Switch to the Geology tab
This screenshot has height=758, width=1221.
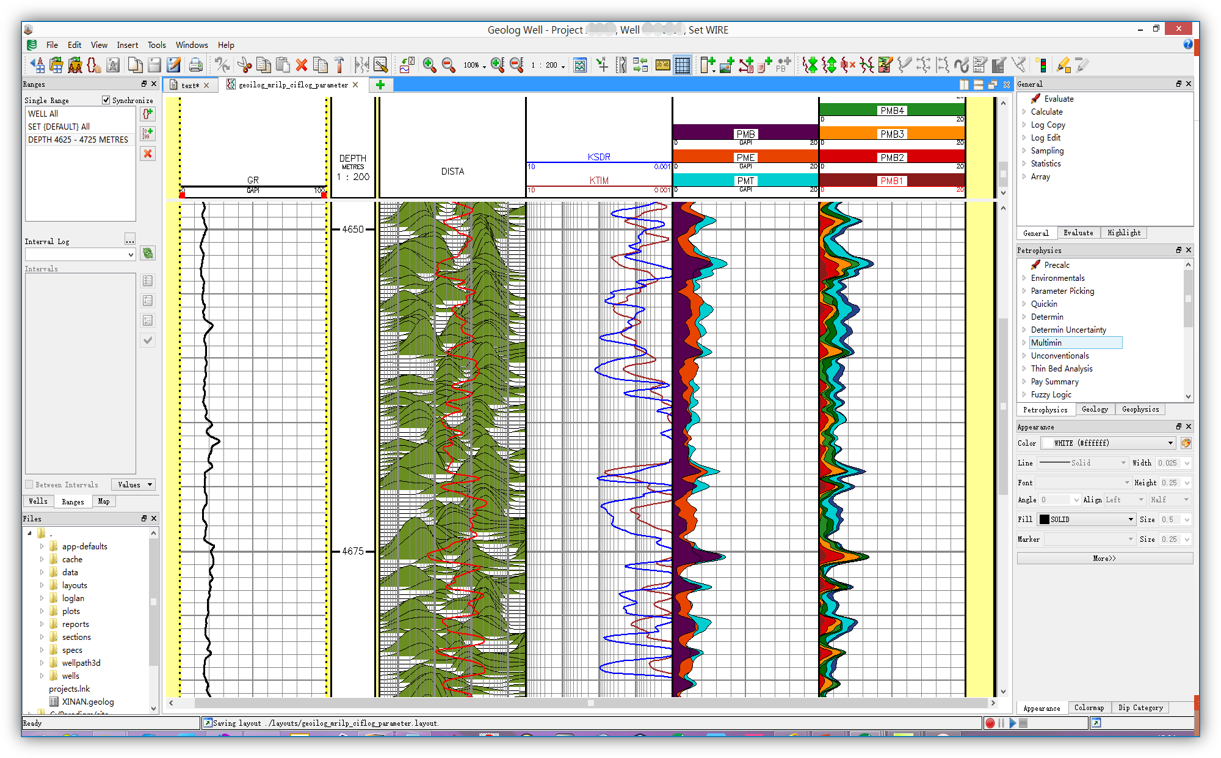pos(1095,409)
